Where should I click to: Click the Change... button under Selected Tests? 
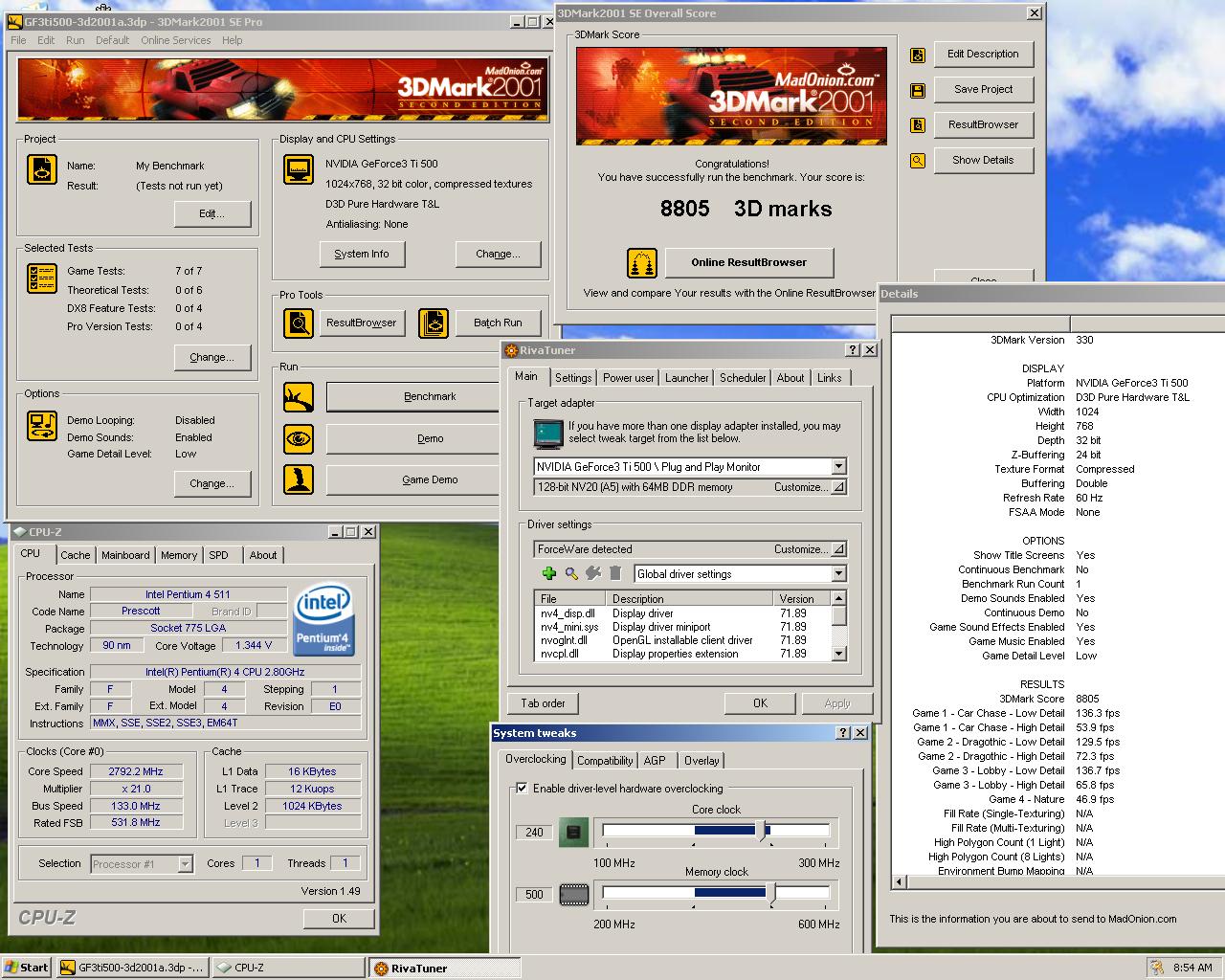tap(212, 358)
